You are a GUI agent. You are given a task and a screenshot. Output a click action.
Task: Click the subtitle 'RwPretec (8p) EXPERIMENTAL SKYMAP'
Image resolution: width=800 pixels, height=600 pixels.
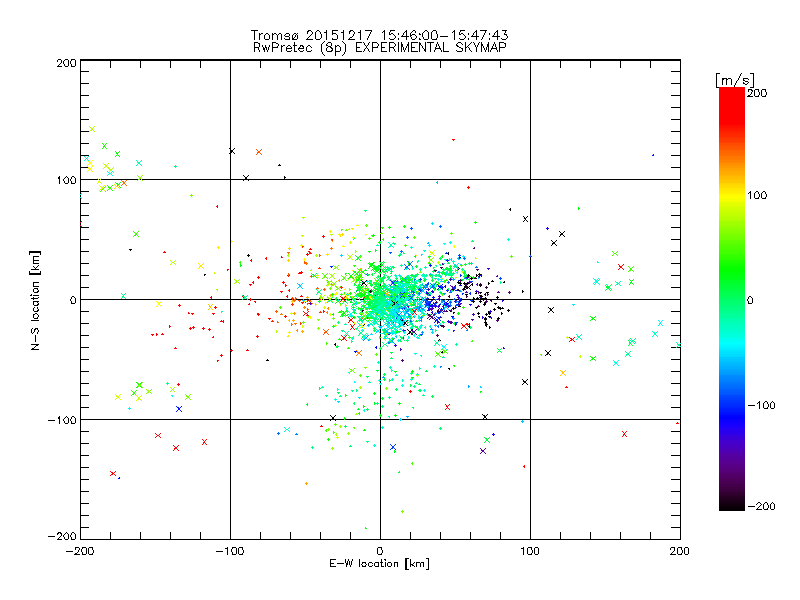coord(379,47)
